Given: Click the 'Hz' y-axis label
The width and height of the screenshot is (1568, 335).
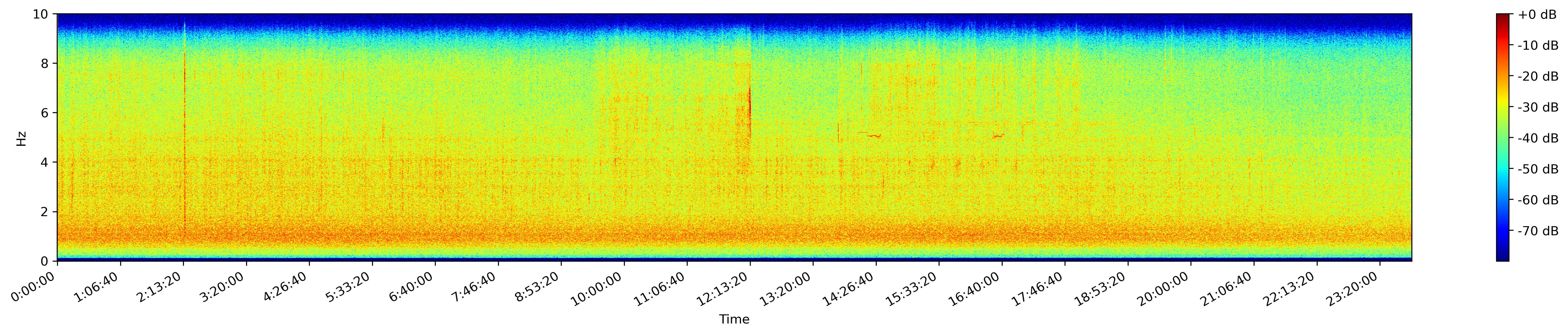Looking at the screenshot, I should pyautogui.click(x=21, y=138).
